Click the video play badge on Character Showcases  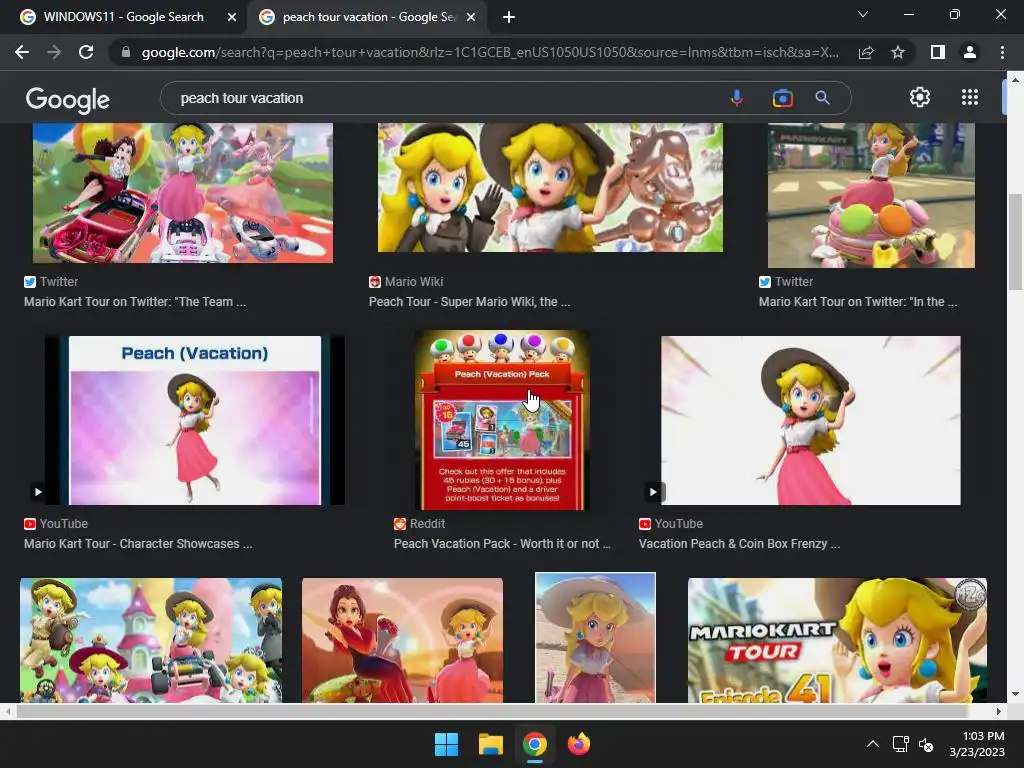pos(38,492)
